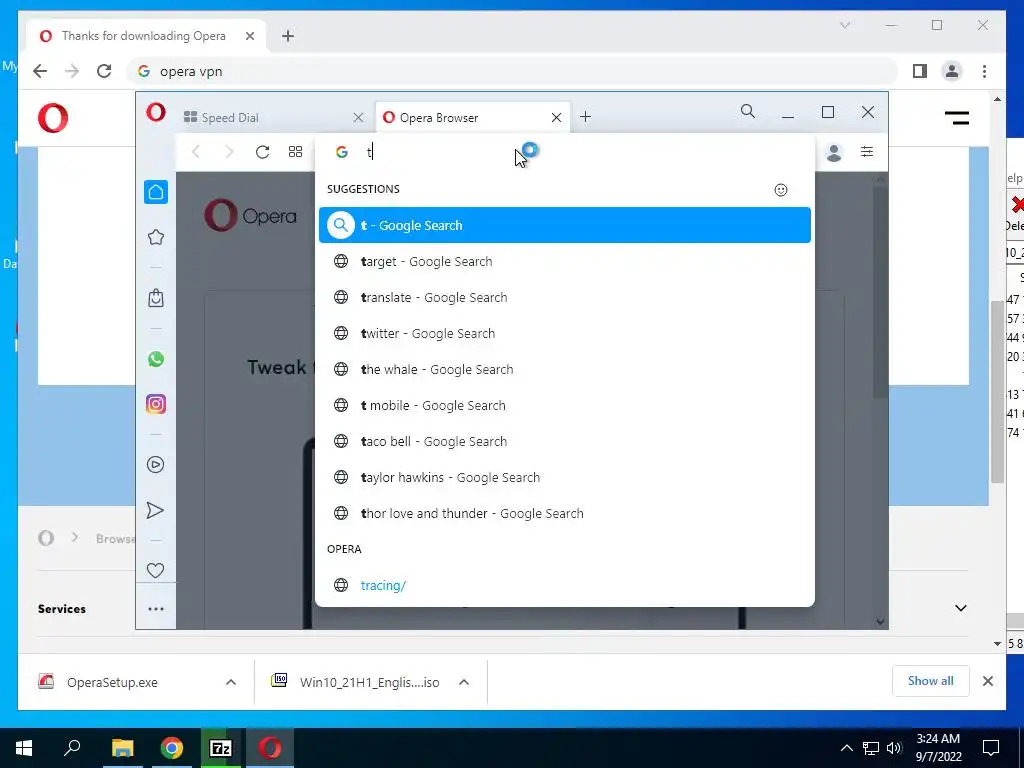Click the taskbar search magnifier

pyautogui.click(x=72, y=747)
